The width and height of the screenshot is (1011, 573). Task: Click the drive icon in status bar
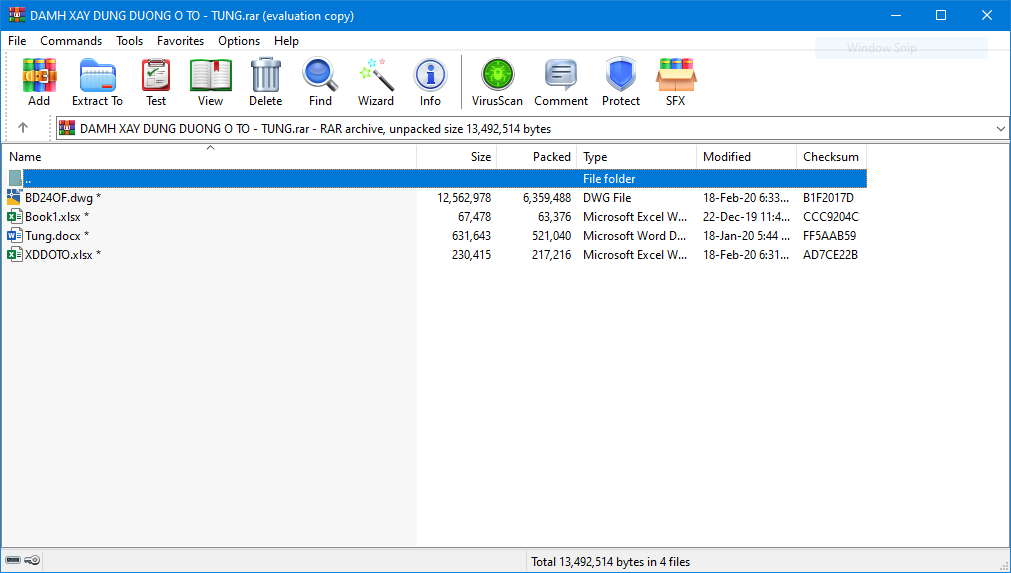point(12,561)
